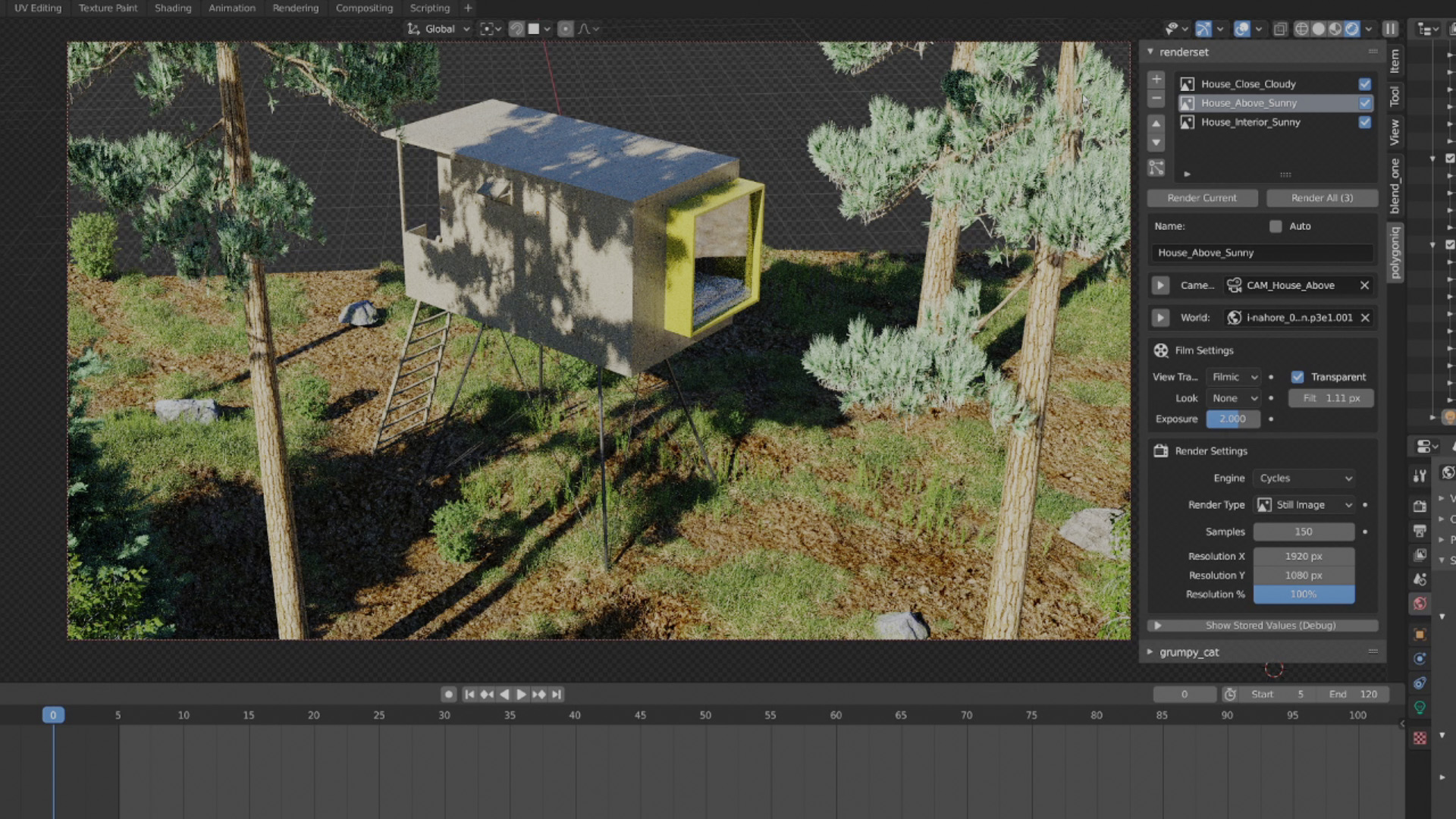Disable the House_Interior_Sunny preset checkbox
1456x819 pixels.
click(x=1365, y=122)
